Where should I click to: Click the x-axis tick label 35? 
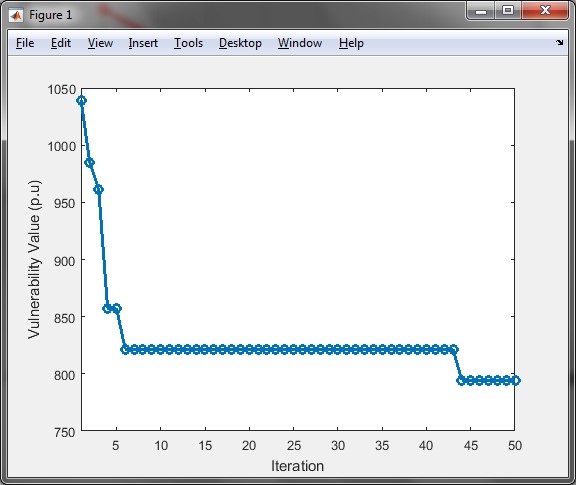tap(382, 446)
